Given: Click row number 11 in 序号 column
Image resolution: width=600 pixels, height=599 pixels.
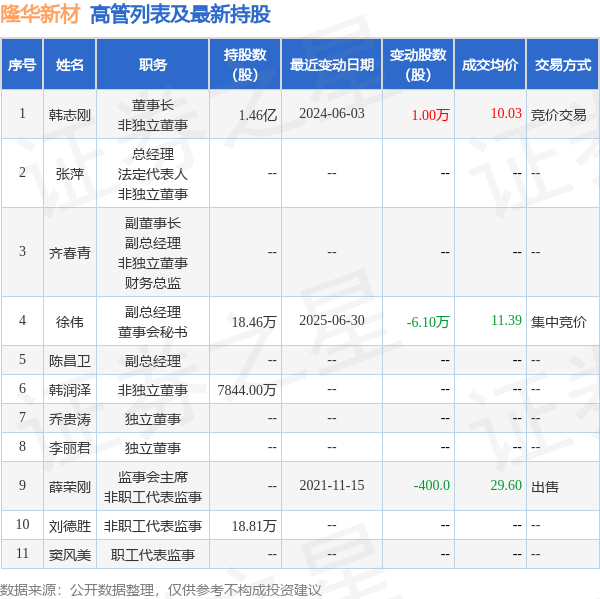Looking at the screenshot, I should (22, 553).
